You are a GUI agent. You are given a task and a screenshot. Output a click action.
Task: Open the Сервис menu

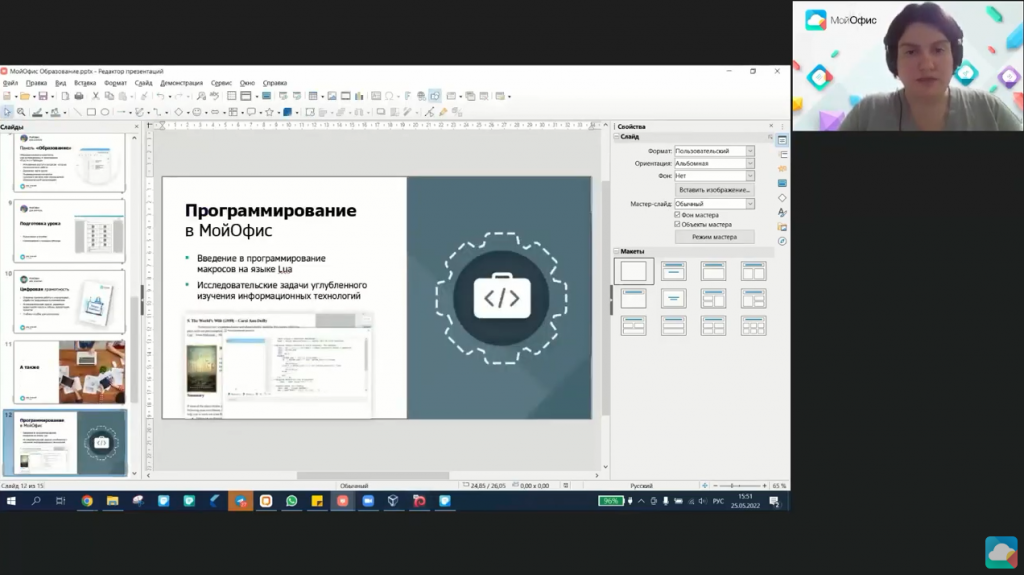[221, 83]
